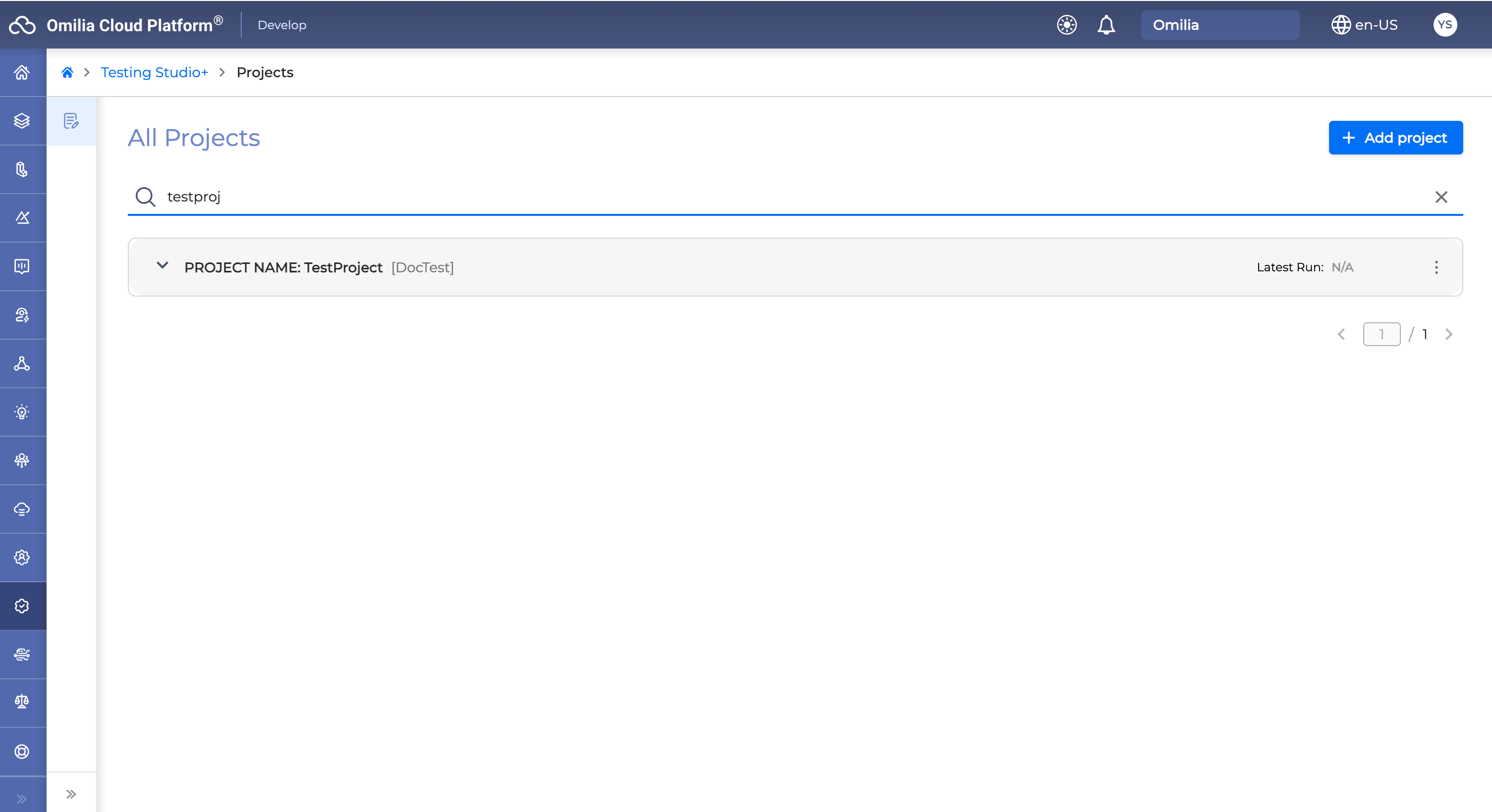The height and width of the screenshot is (812, 1492).
Task: Expand the TestProject row chevron
Action: click(162, 267)
